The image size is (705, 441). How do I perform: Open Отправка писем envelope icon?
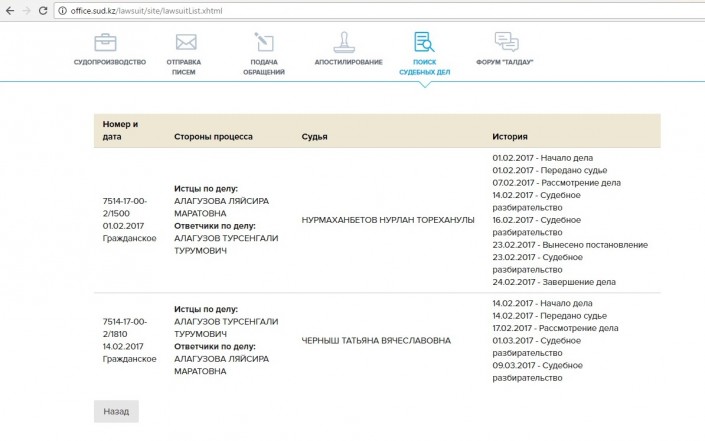click(x=185, y=42)
